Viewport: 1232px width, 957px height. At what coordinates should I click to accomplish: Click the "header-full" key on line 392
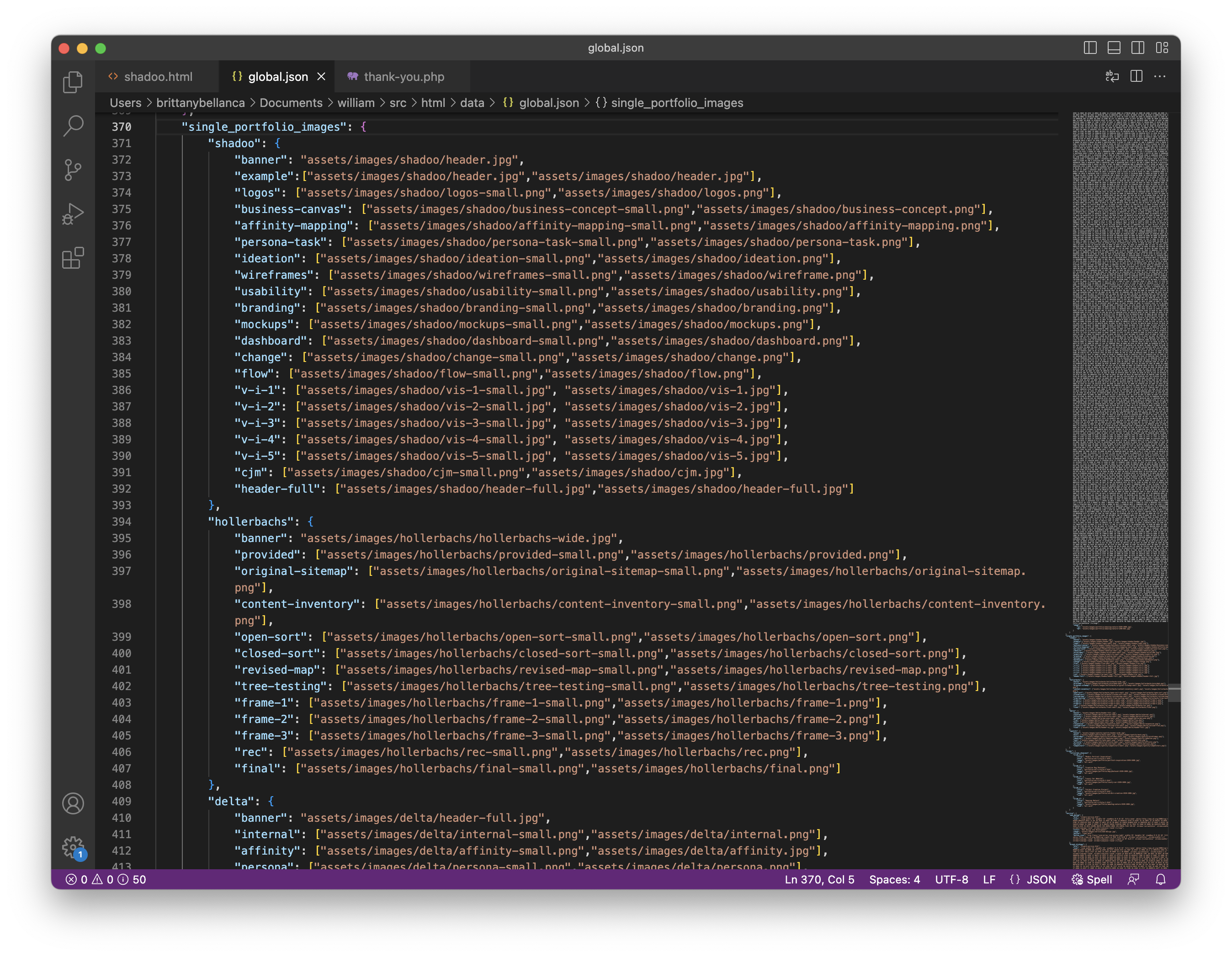point(276,489)
